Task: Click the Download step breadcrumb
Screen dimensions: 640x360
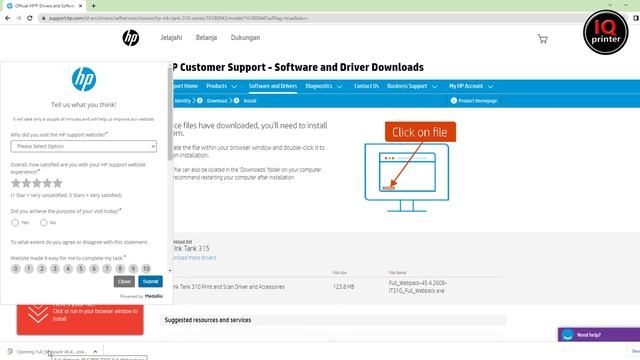Action: pos(217,101)
